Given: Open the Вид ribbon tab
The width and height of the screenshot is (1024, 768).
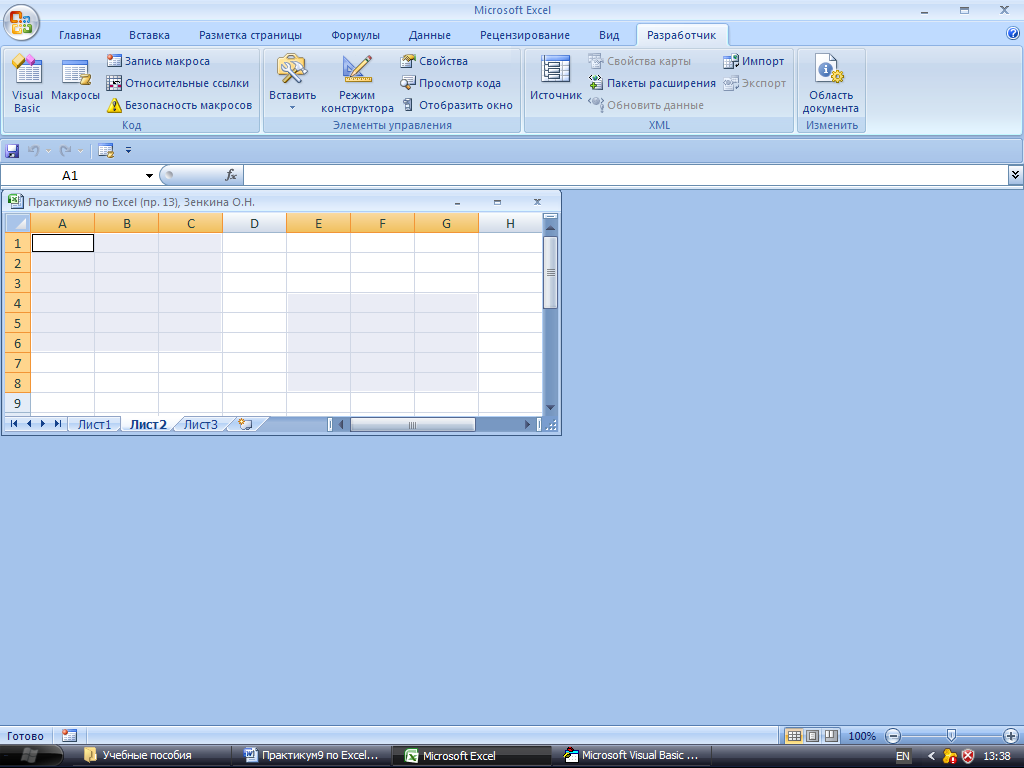Looking at the screenshot, I should pos(609,35).
